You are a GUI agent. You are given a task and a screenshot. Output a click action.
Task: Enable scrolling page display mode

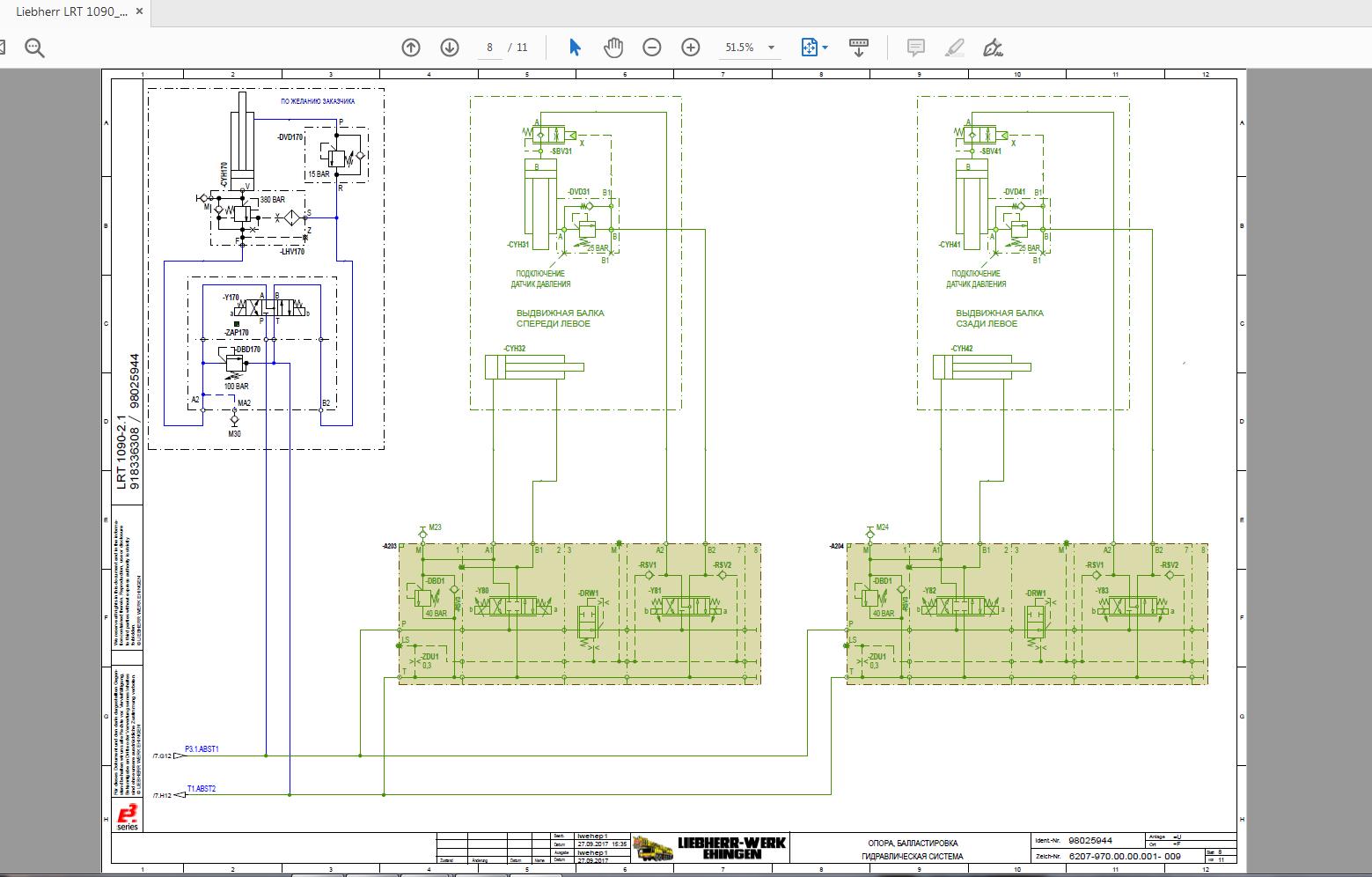pyautogui.click(x=858, y=47)
